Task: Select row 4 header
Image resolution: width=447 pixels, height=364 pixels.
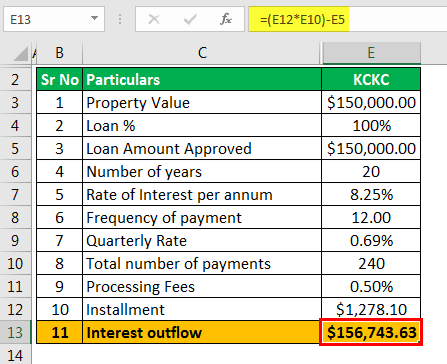Action: coord(15,125)
